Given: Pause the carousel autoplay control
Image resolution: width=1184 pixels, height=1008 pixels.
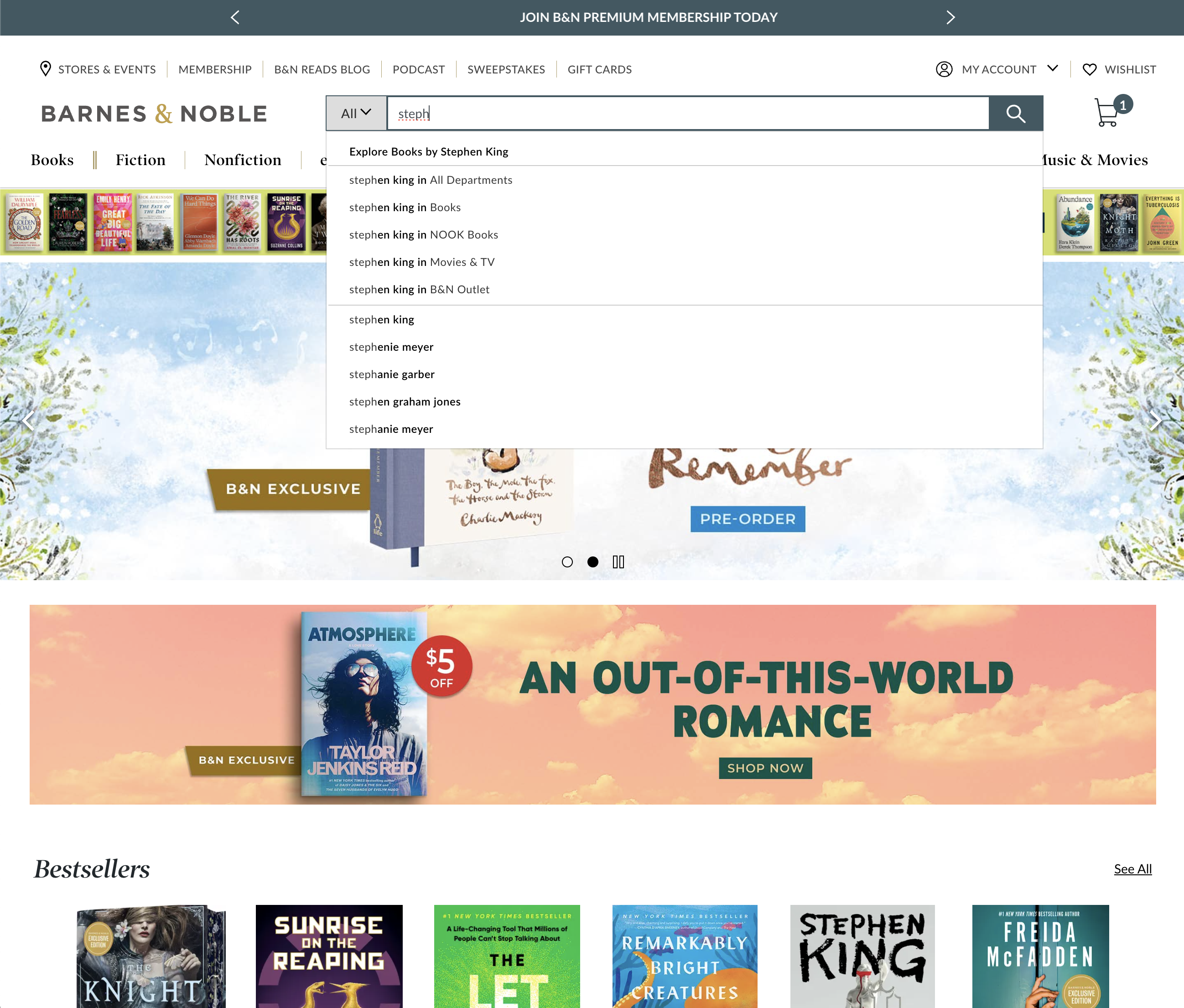Looking at the screenshot, I should [618, 562].
